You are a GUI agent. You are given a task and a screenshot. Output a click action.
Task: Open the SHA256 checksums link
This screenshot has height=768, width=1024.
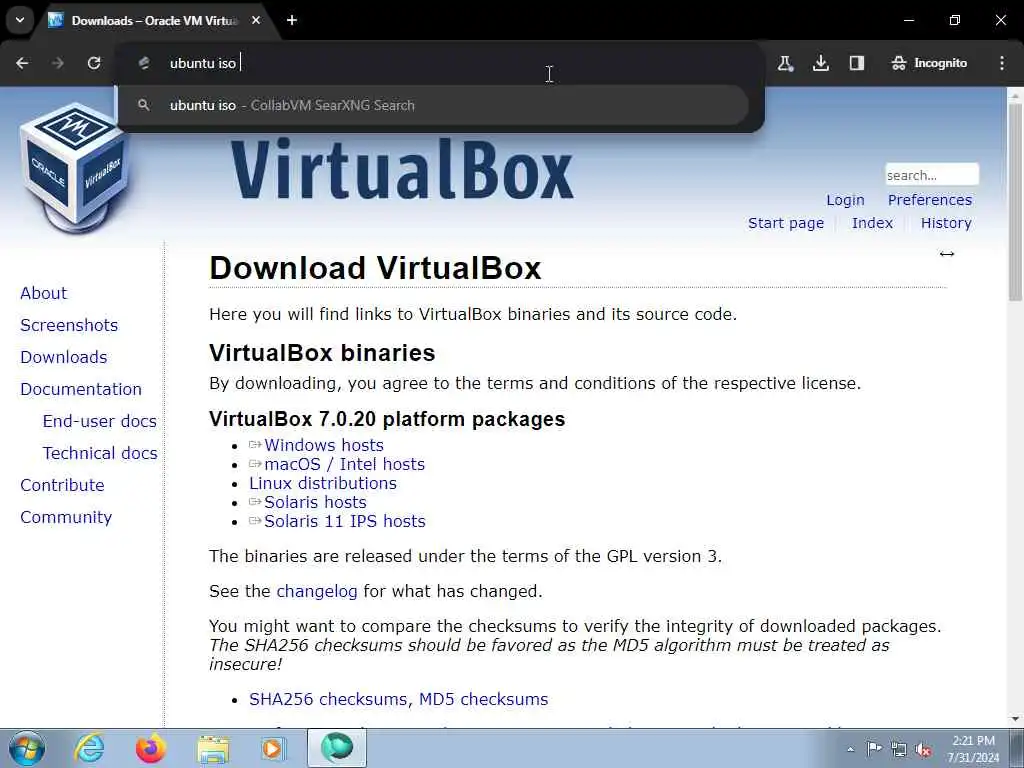tap(329, 699)
